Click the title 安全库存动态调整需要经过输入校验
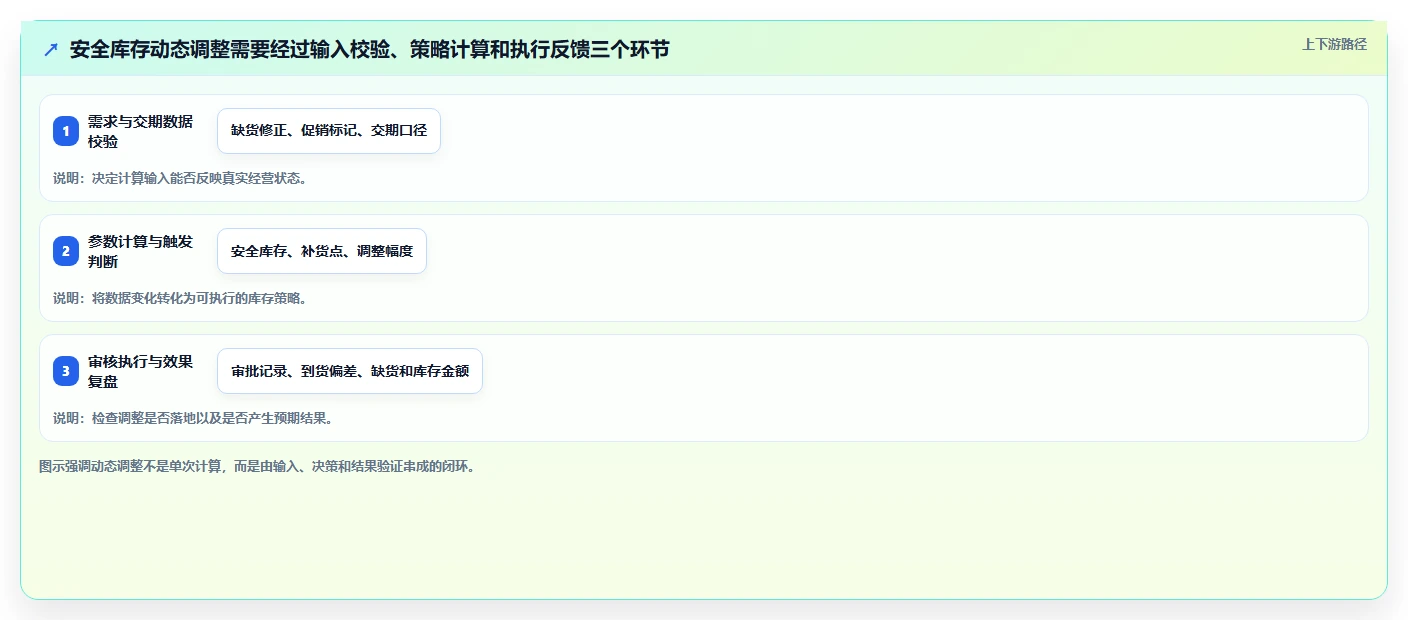Image resolution: width=1408 pixels, height=620 pixels. pos(370,49)
